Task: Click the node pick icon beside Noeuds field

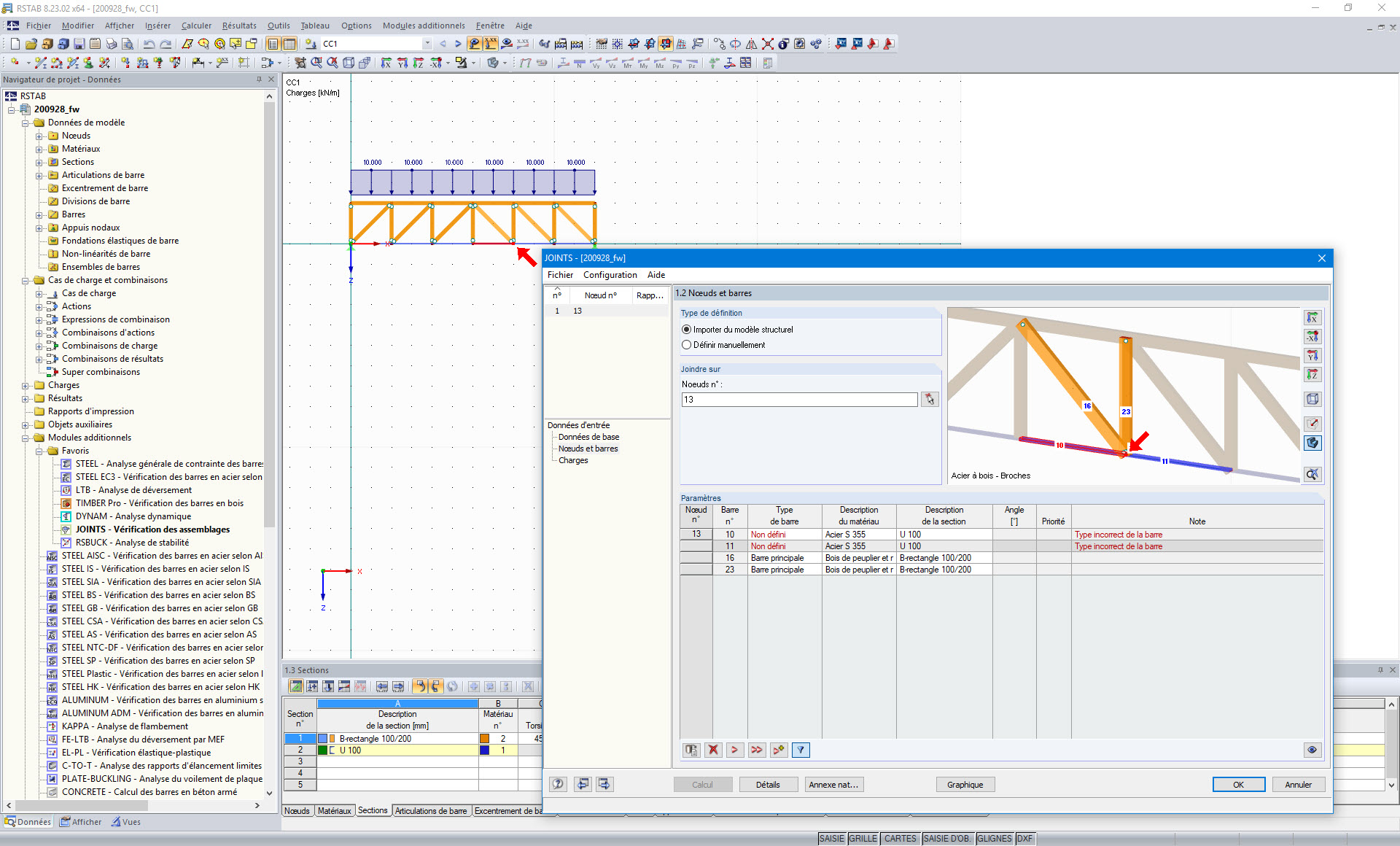Action: coord(929,400)
